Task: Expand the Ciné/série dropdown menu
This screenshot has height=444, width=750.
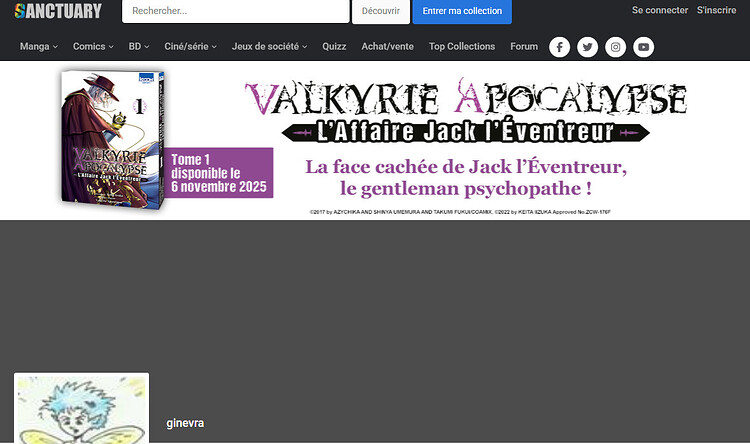Action: [x=191, y=47]
